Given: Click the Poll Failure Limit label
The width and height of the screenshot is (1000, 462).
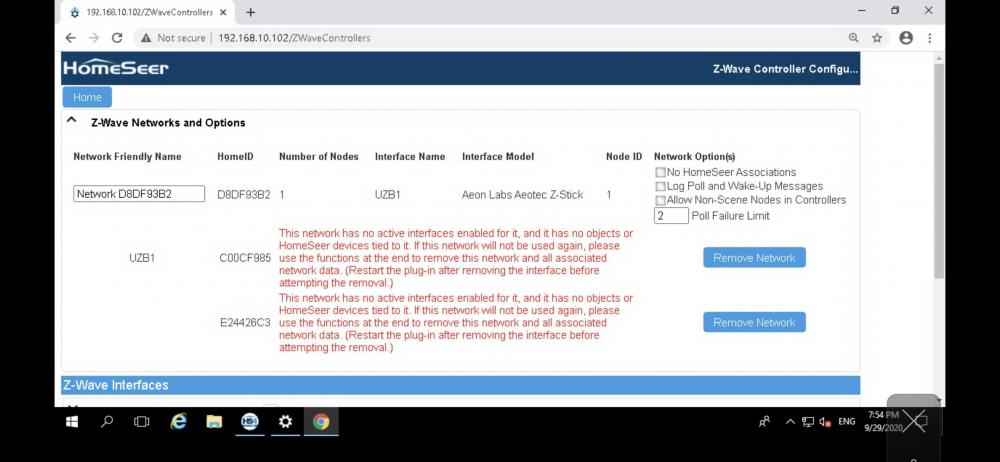Looking at the screenshot, I should tap(730, 216).
